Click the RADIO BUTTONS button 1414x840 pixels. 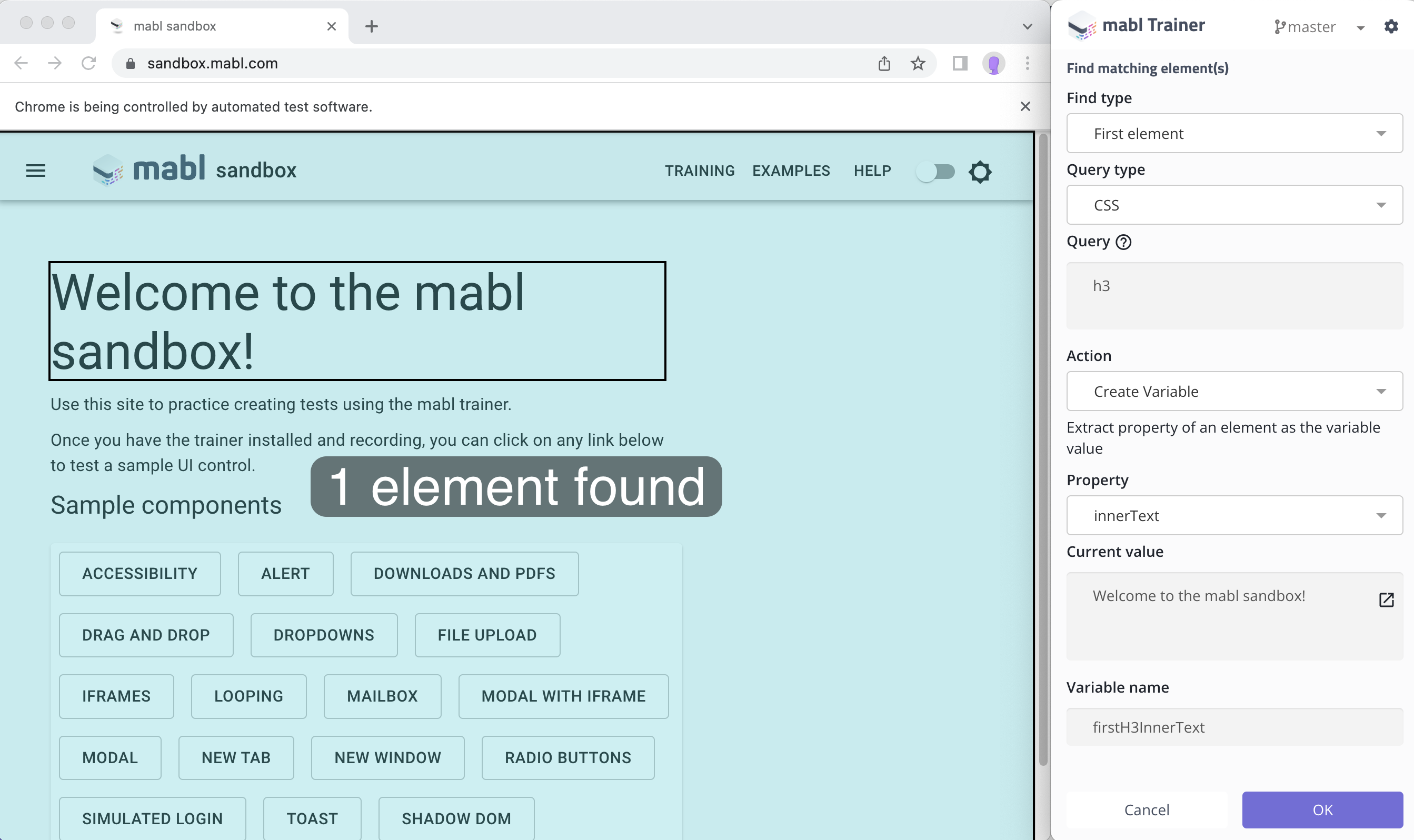(x=567, y=757)
